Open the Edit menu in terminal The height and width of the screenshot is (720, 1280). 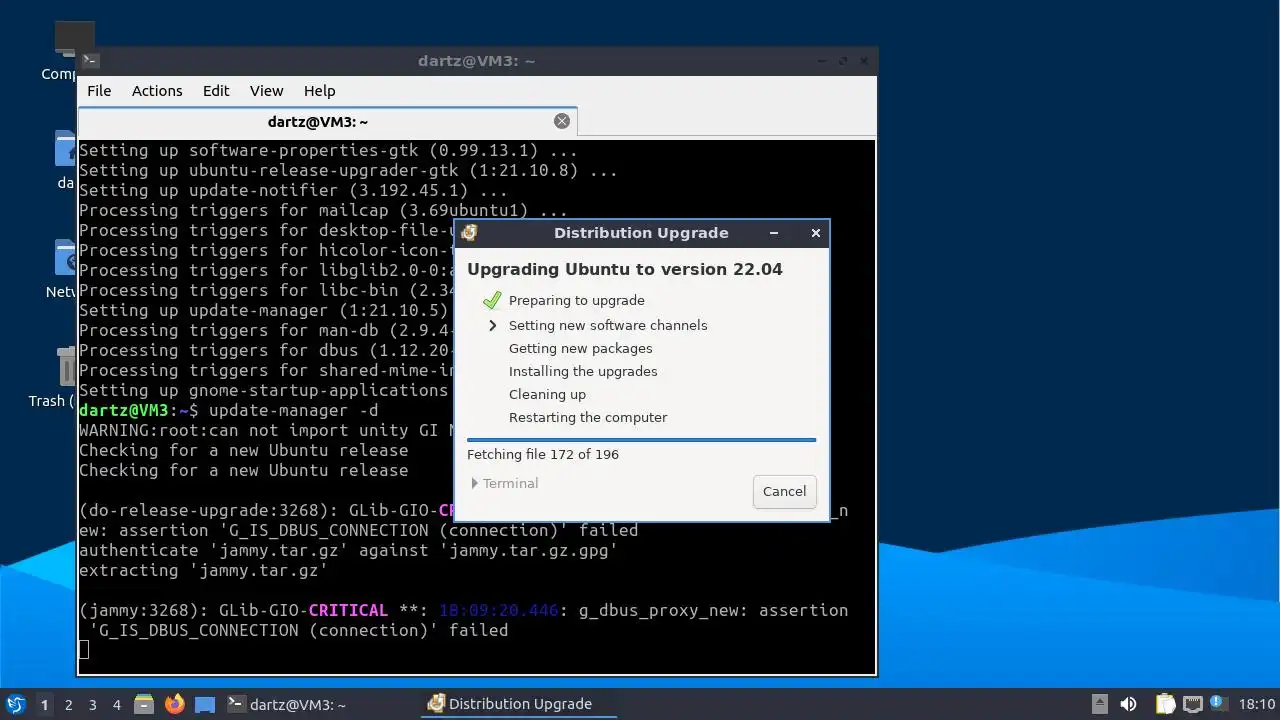(216, 90)
